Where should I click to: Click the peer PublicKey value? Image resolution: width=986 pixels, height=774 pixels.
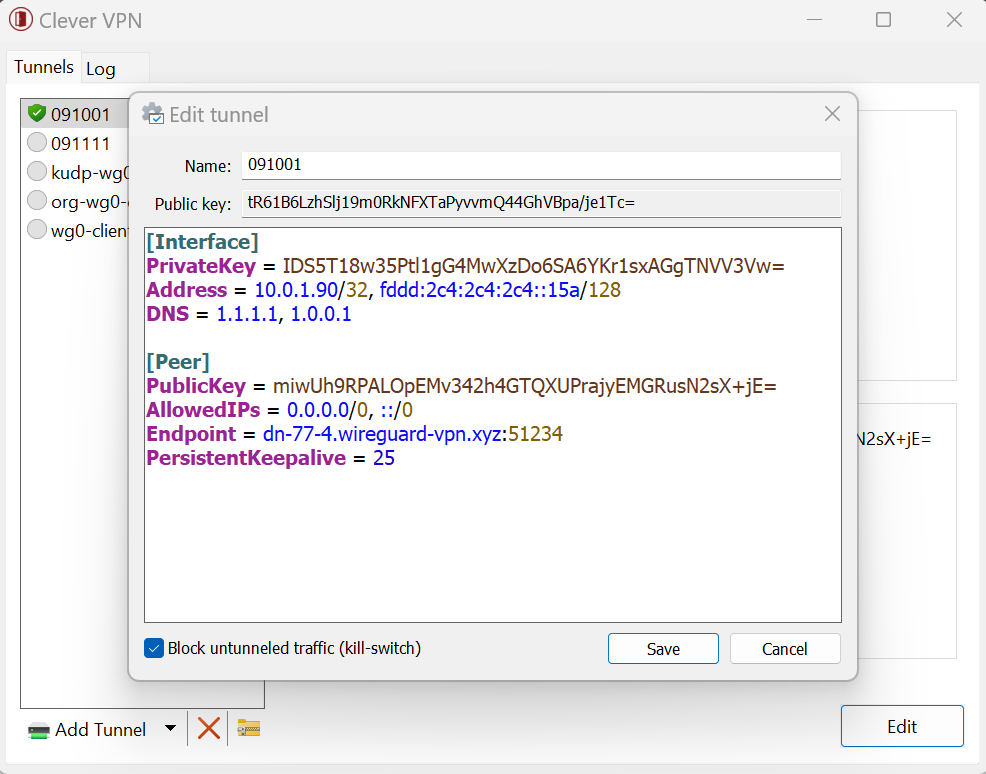pyautogui.click(x=524, y=386)
